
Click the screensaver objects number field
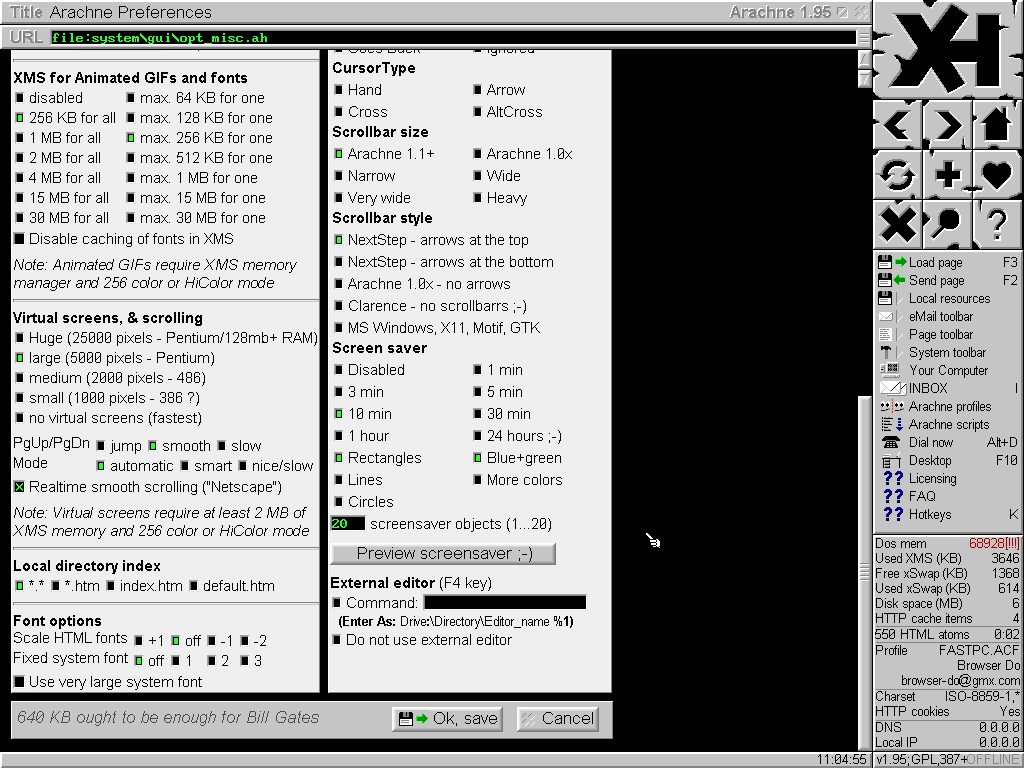(347, 524)
